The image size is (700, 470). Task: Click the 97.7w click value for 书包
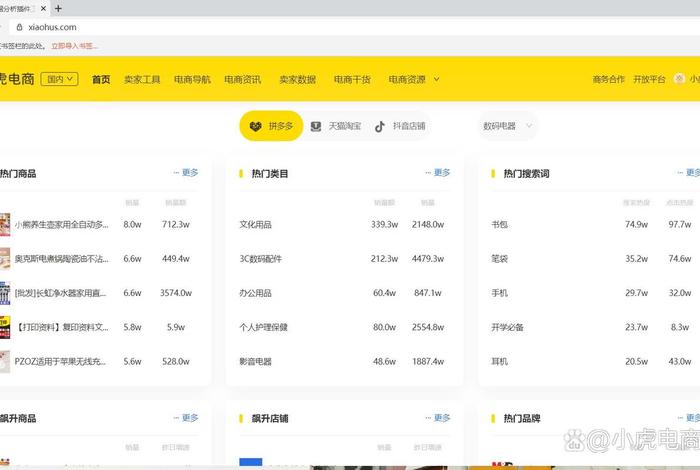pos(679,225)
